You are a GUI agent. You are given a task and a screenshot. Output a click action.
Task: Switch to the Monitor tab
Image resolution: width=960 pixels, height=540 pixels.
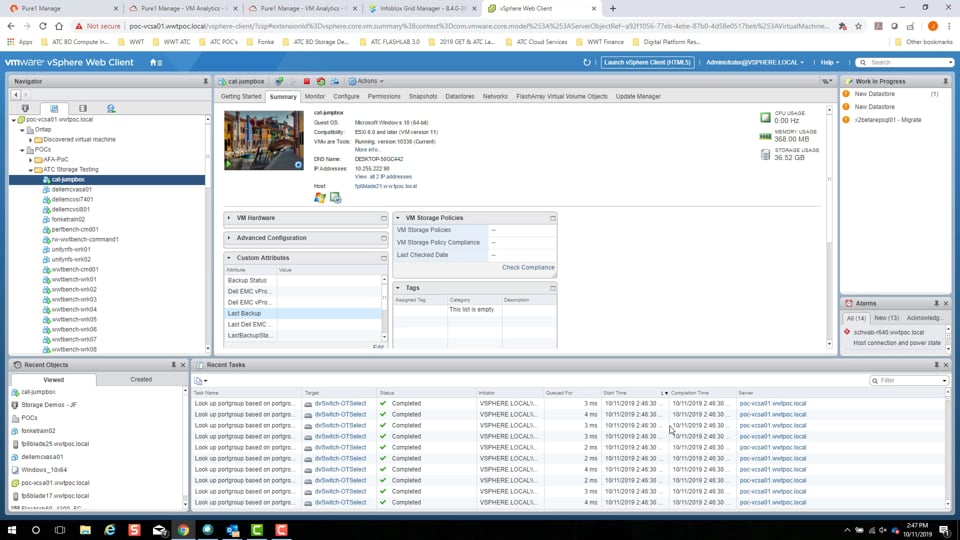point(315,97)
